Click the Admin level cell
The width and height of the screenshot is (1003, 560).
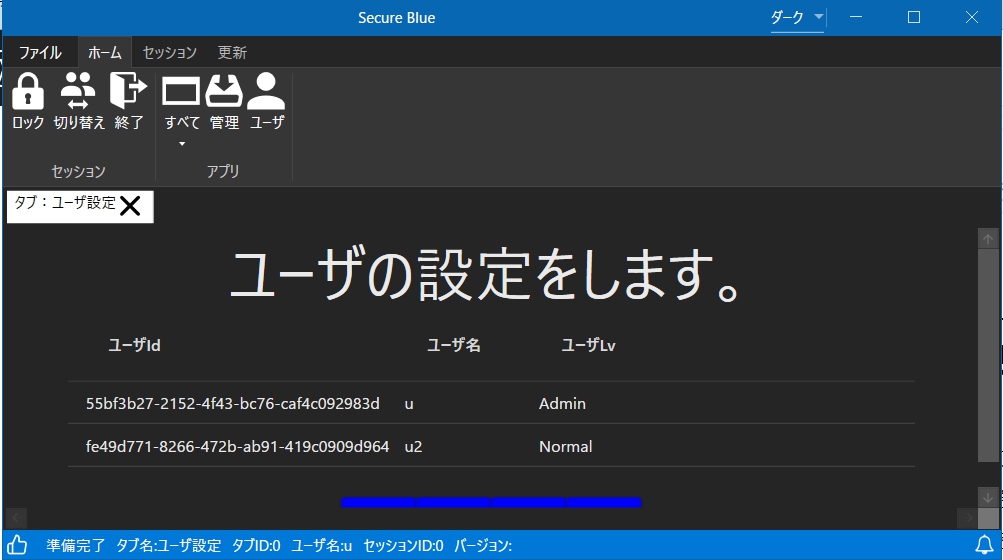pos(562,404)
